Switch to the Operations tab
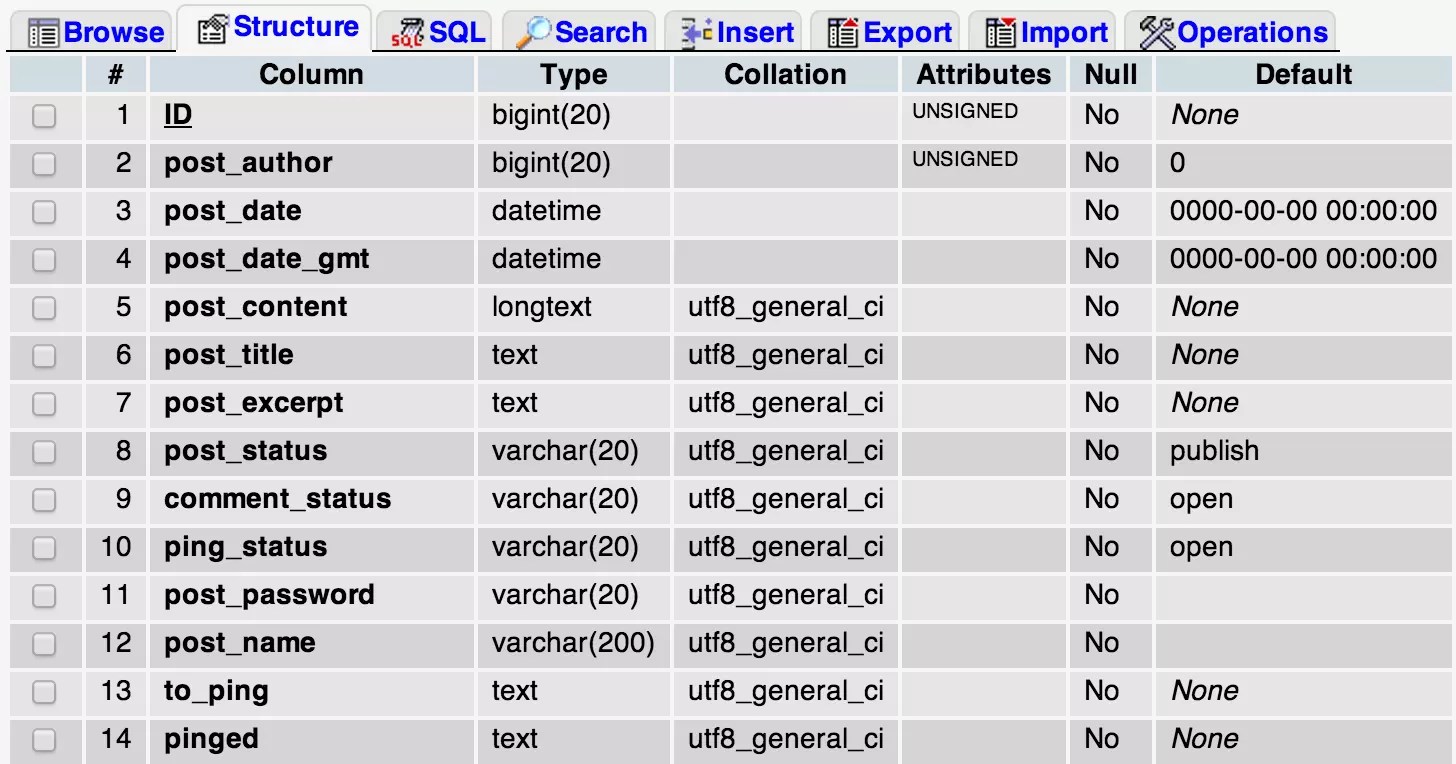This screenshot has height=764, width=1456. click(x=1232, y=31)
